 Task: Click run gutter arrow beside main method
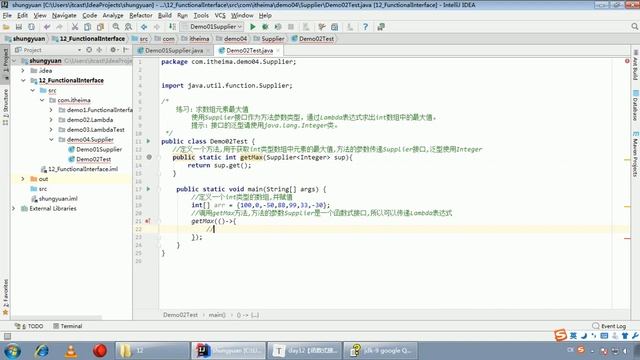[149, 189]
